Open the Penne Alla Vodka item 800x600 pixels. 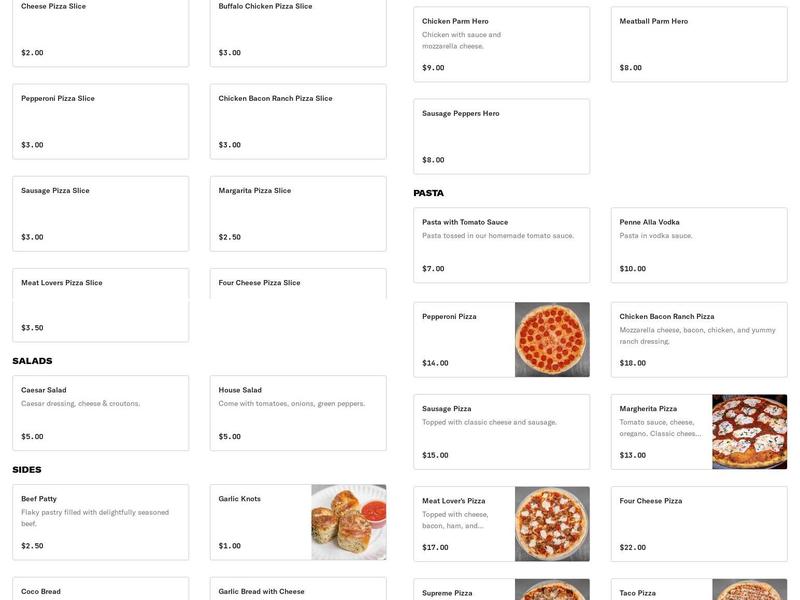click(698, 242)
